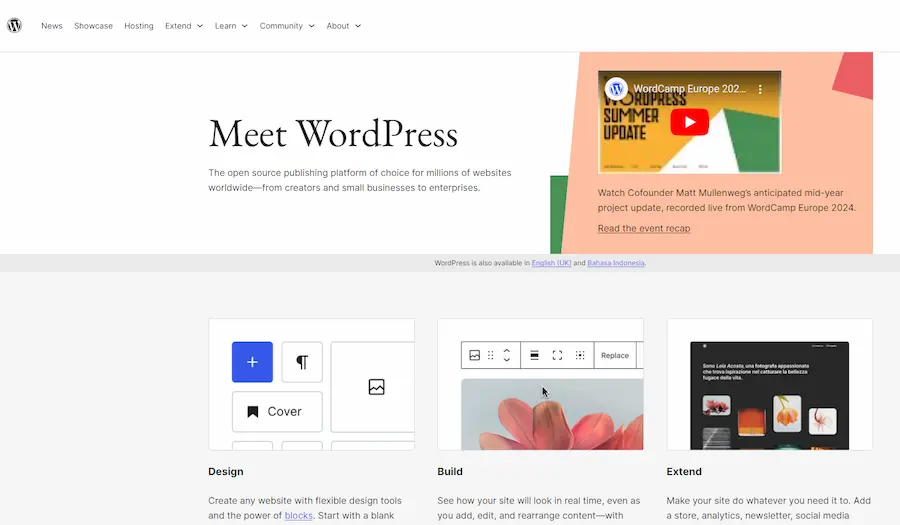Open the Bahasa Indonesia language link
Image resolution: width=900 pixels, height=525 pixels.
[x=615, y=263]
